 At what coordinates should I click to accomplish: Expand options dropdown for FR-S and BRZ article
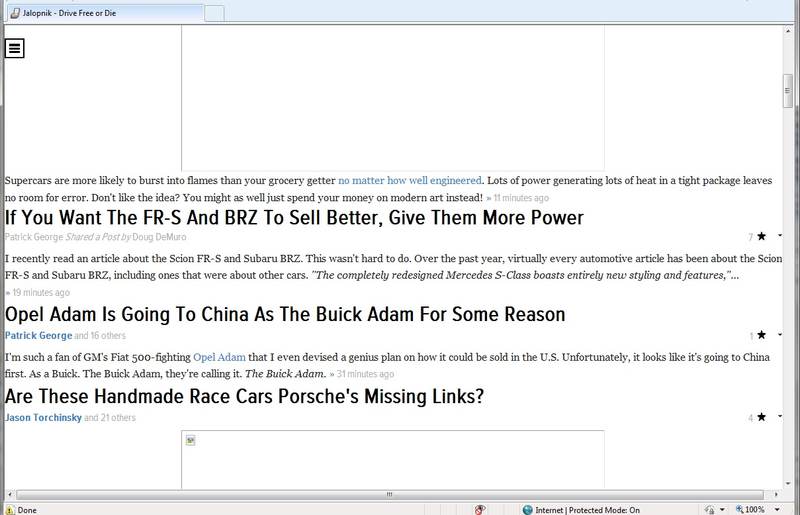[x=780, y=236]
